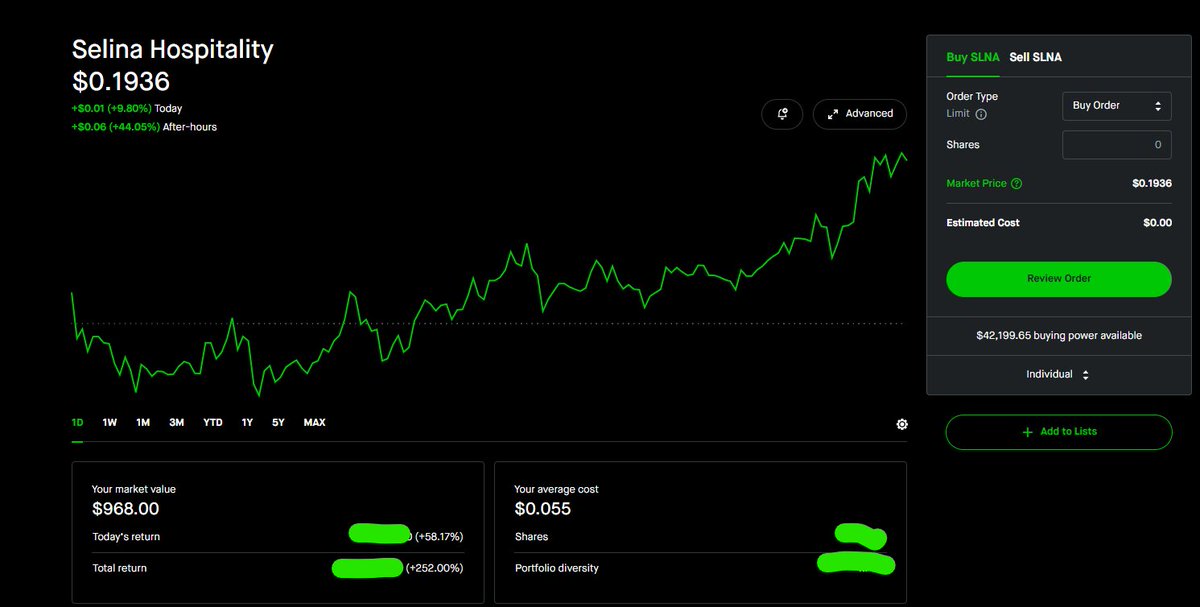This screenshot has width=1200, height=607.
Task: Click the expand arrows inside the Advanced button
Action: pyautogui.click(x=832, y=114)
